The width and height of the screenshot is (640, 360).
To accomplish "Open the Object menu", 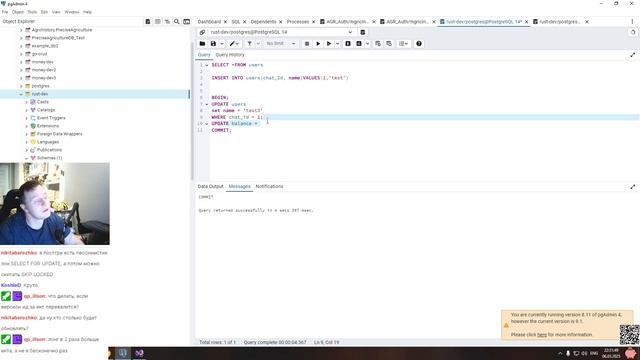I will point(18,12).
